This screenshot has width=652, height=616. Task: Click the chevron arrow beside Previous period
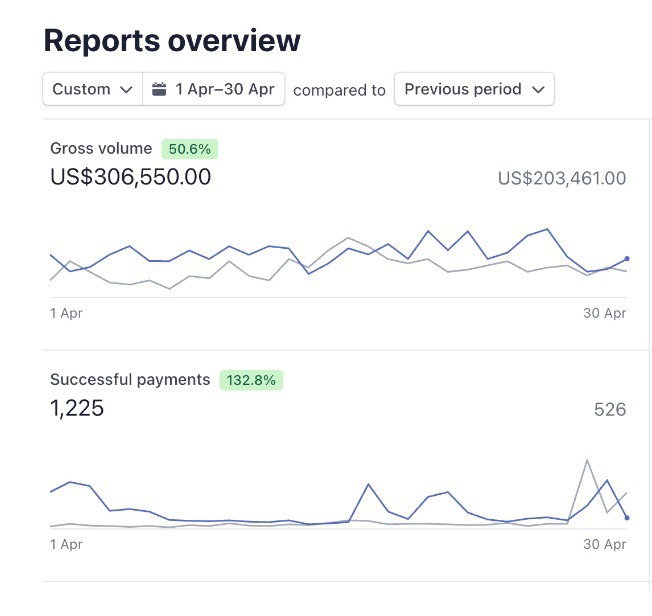pos(538,89)
